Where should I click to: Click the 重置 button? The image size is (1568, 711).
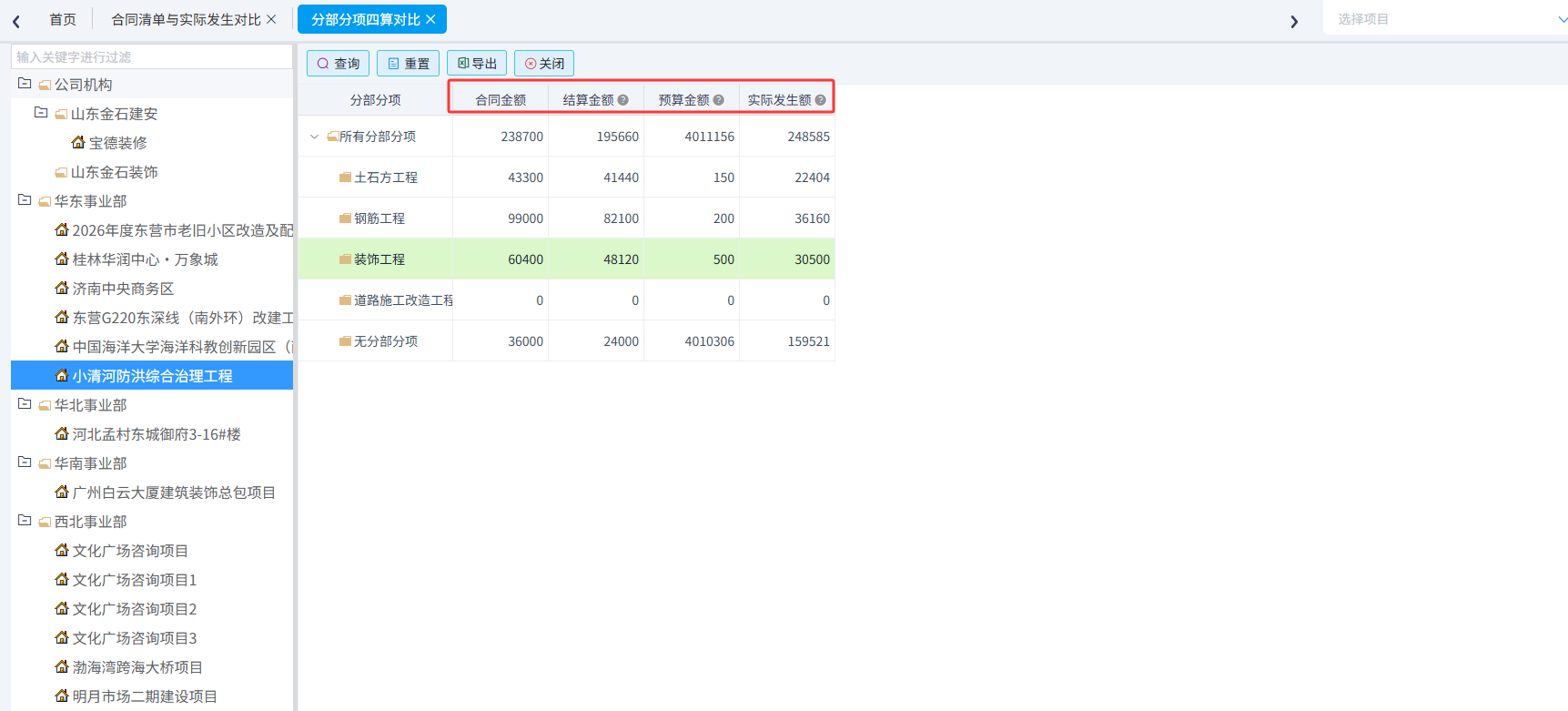click(409, 63)
